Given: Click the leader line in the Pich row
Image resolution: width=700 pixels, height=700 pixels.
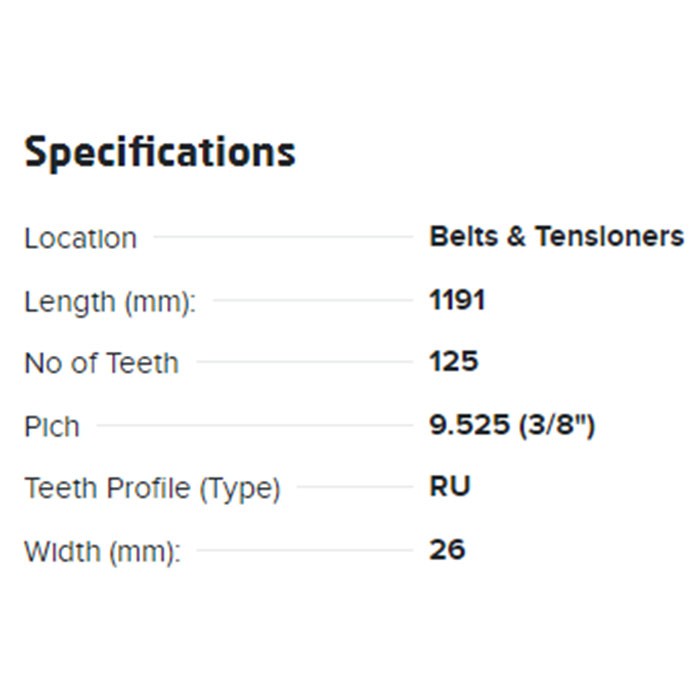Looking at the screenshot, I should 254,425.
